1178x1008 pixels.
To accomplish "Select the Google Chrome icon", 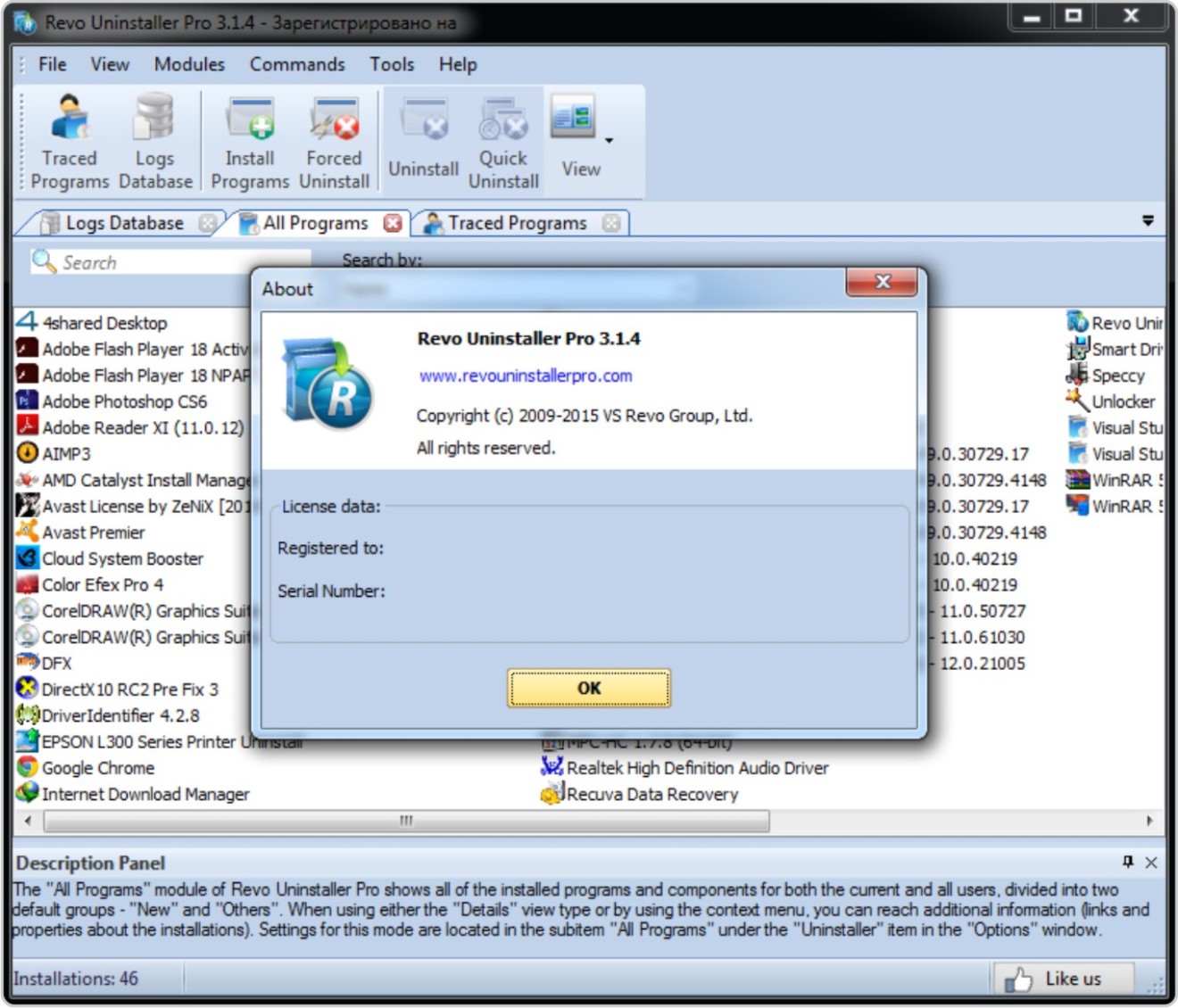I will 27,767.
